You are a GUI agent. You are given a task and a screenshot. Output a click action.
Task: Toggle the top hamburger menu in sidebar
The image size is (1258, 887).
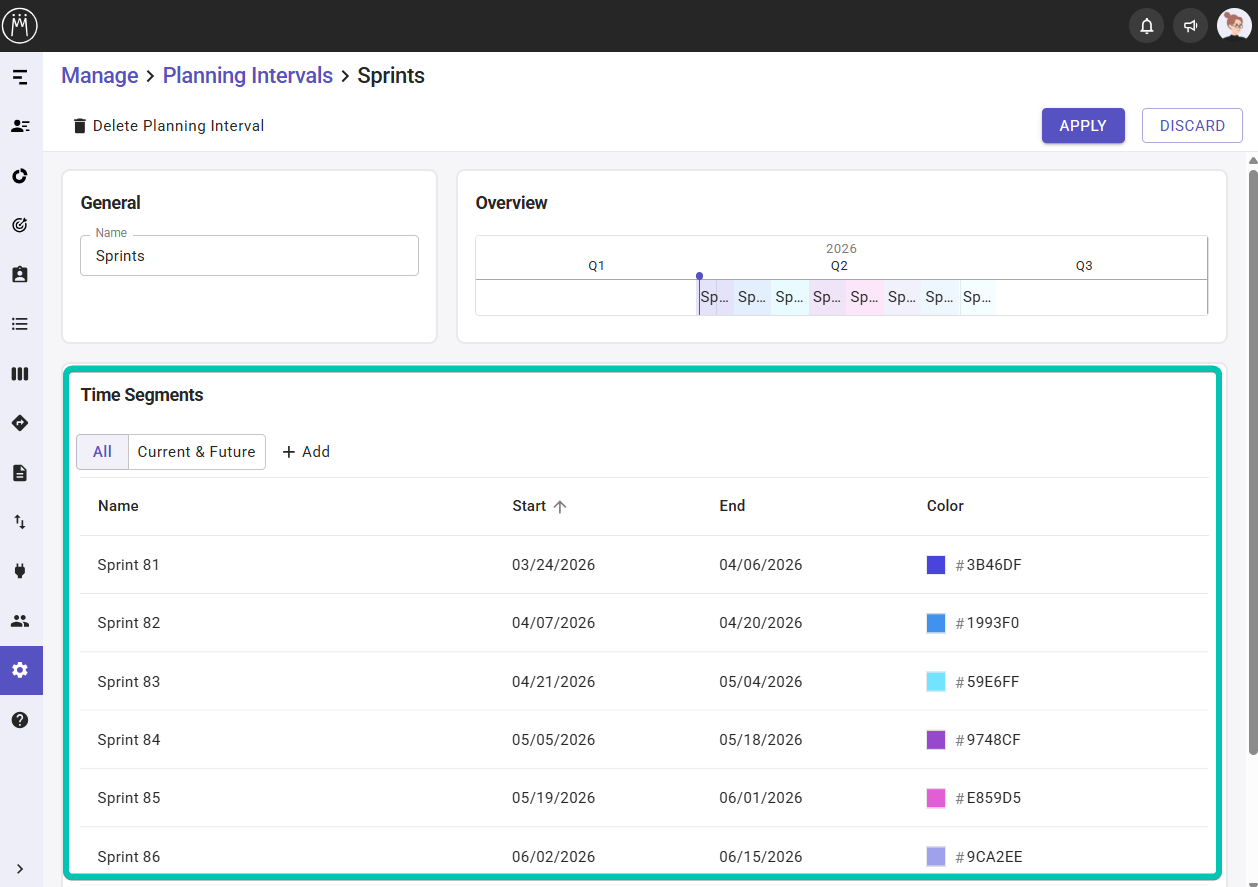click(20, 77)
